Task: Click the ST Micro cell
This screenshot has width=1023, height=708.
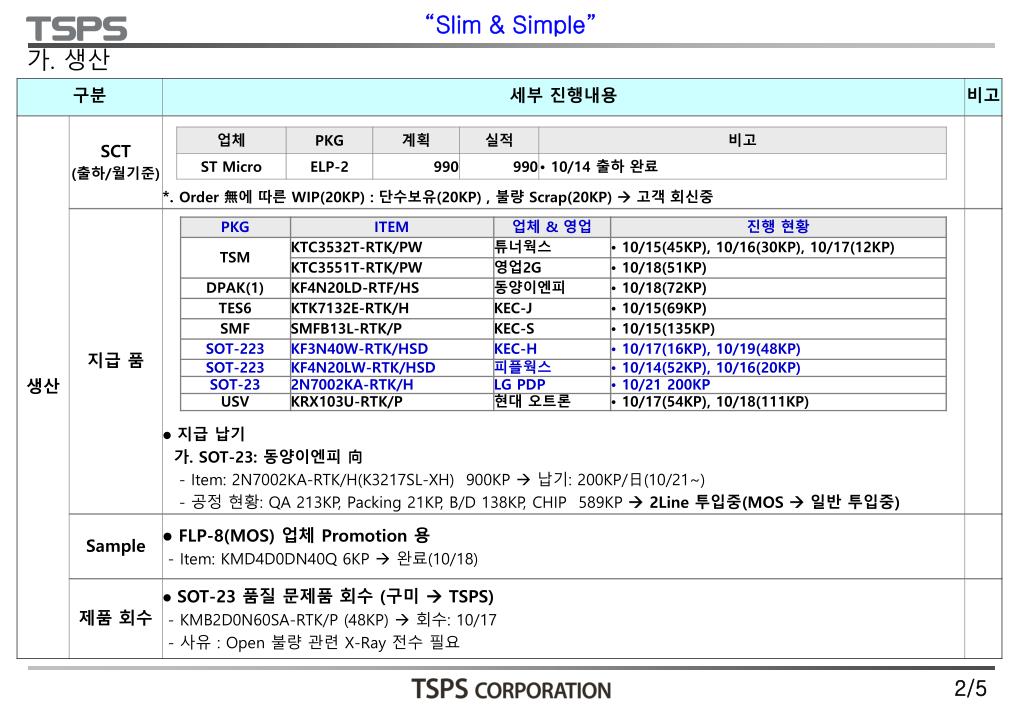Action: coord(231,167)
